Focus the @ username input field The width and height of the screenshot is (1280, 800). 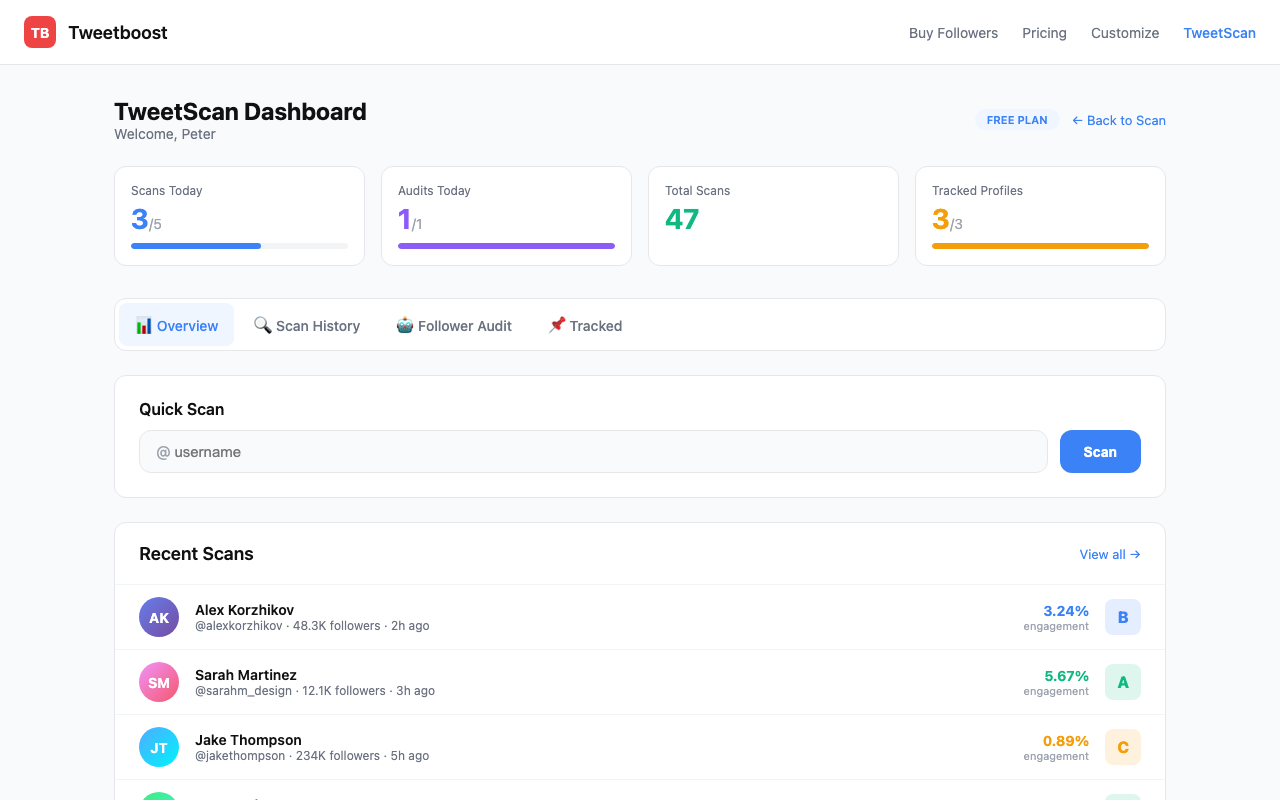pyautogui.click(x=593, y=451)
